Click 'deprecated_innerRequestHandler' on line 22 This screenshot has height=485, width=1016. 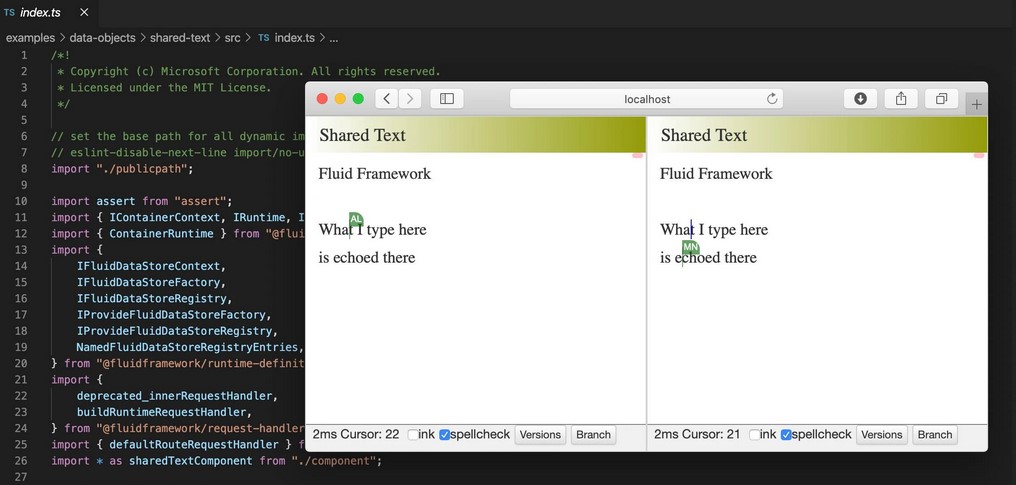174,396
